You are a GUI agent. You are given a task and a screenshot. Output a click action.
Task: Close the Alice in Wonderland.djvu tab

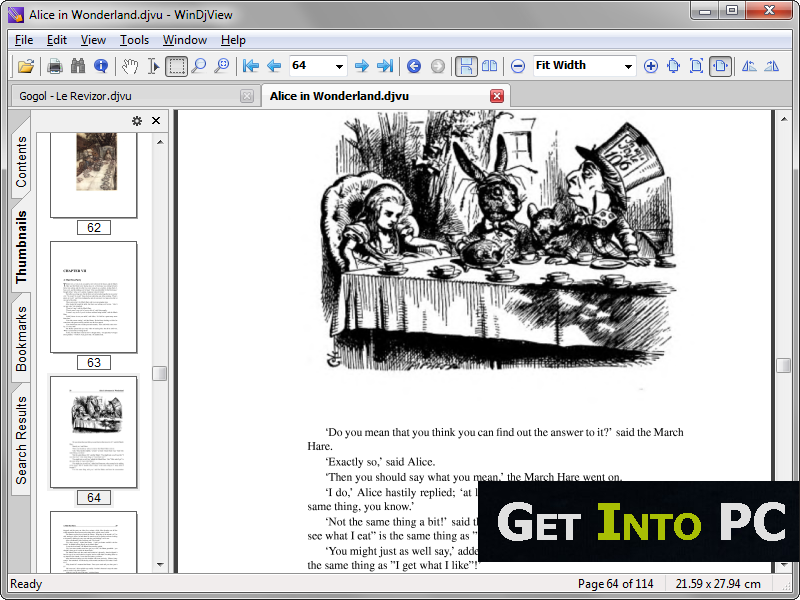click(497, 96)
